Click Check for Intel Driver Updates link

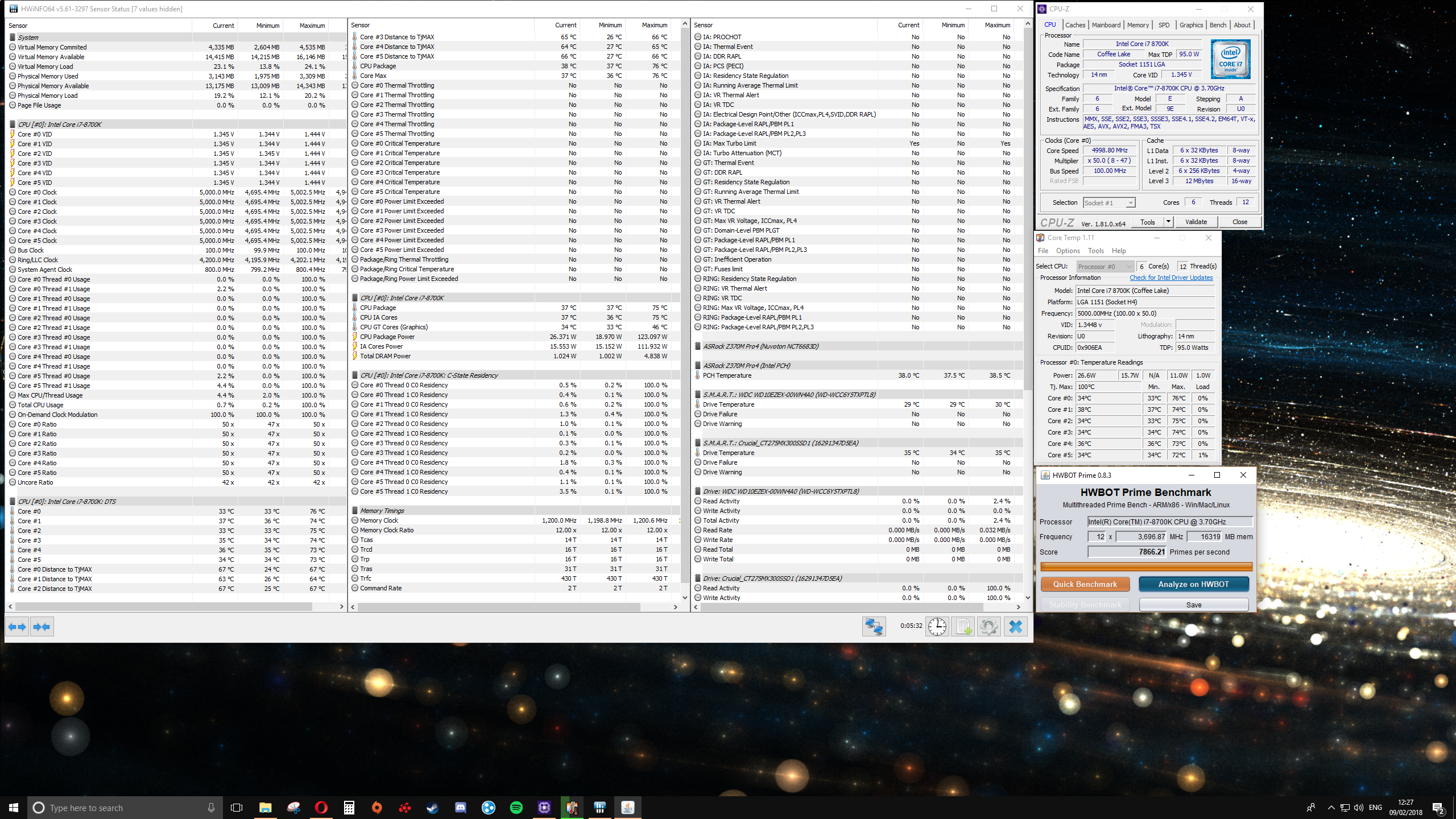pyautogui.click(x=1171, y=278)
